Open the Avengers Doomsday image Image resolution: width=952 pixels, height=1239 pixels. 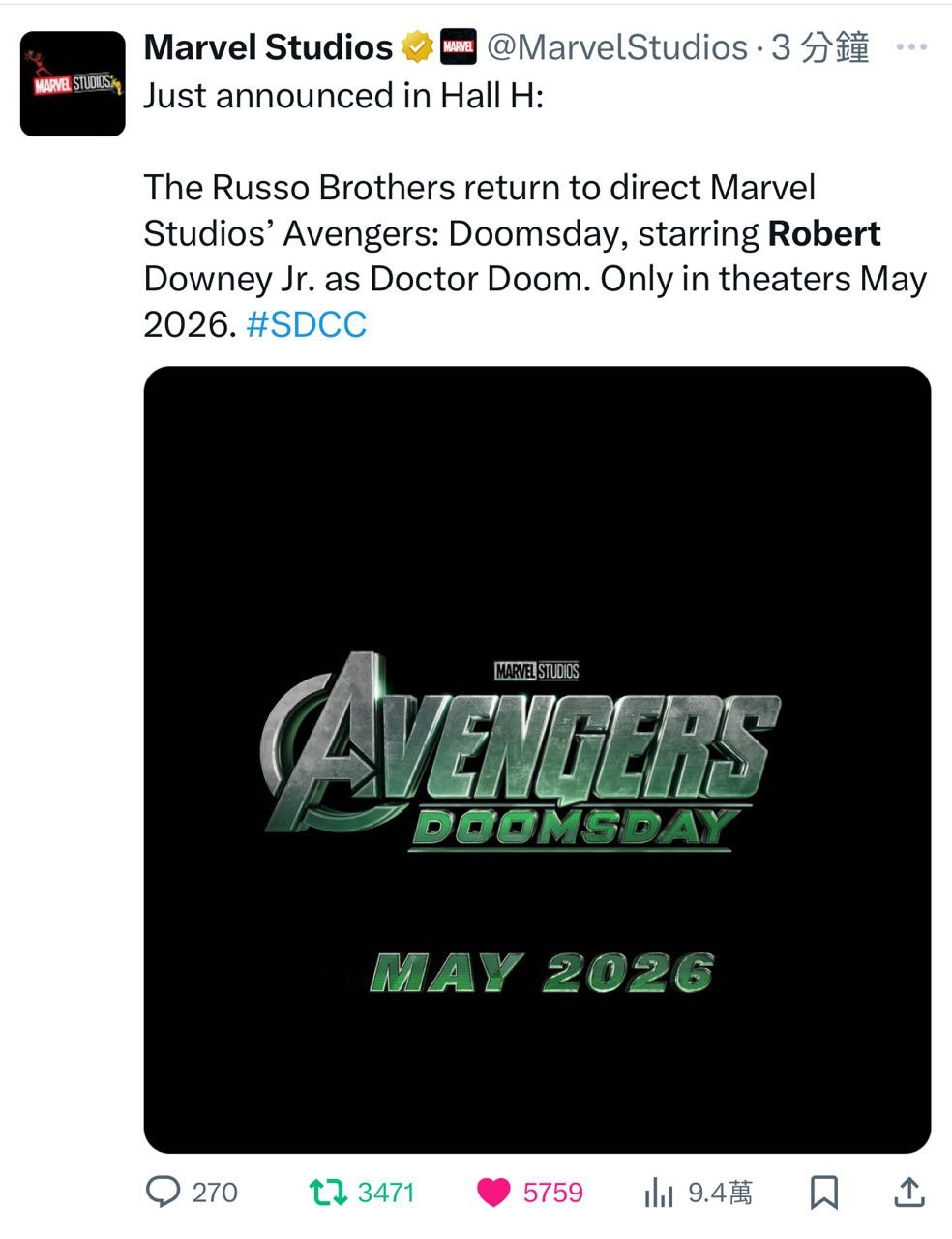coord(537,759)
